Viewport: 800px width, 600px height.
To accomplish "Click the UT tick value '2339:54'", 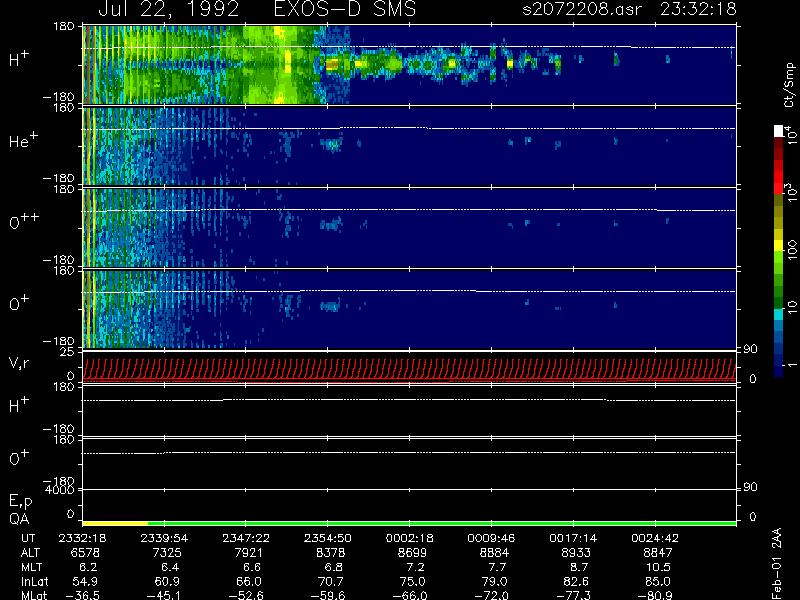I will click(164, 538).
